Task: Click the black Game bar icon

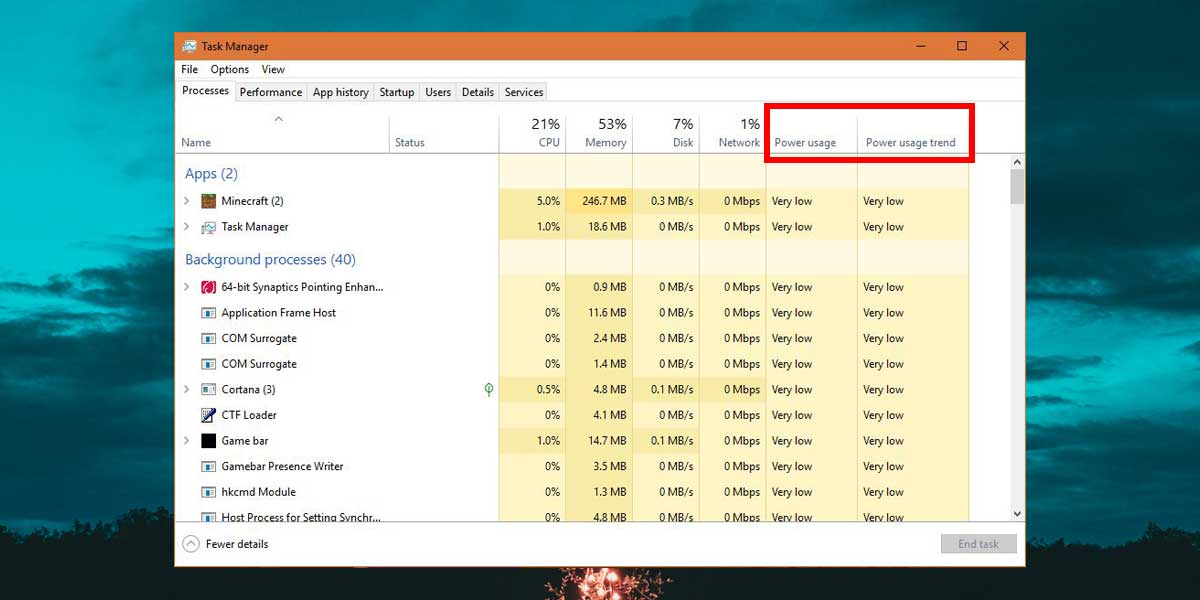Action: (x=208, y=441)
